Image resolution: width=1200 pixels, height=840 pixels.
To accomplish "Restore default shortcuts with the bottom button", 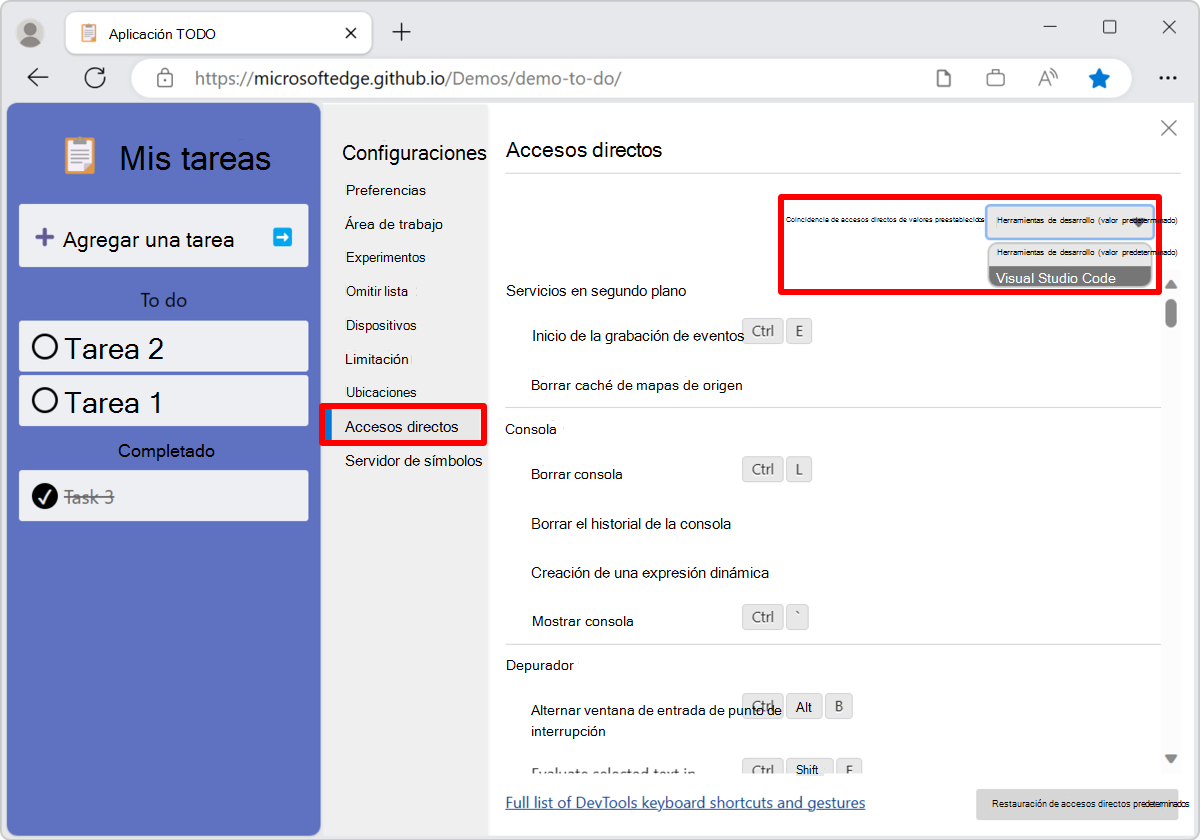I will (x=1077, y=804).
